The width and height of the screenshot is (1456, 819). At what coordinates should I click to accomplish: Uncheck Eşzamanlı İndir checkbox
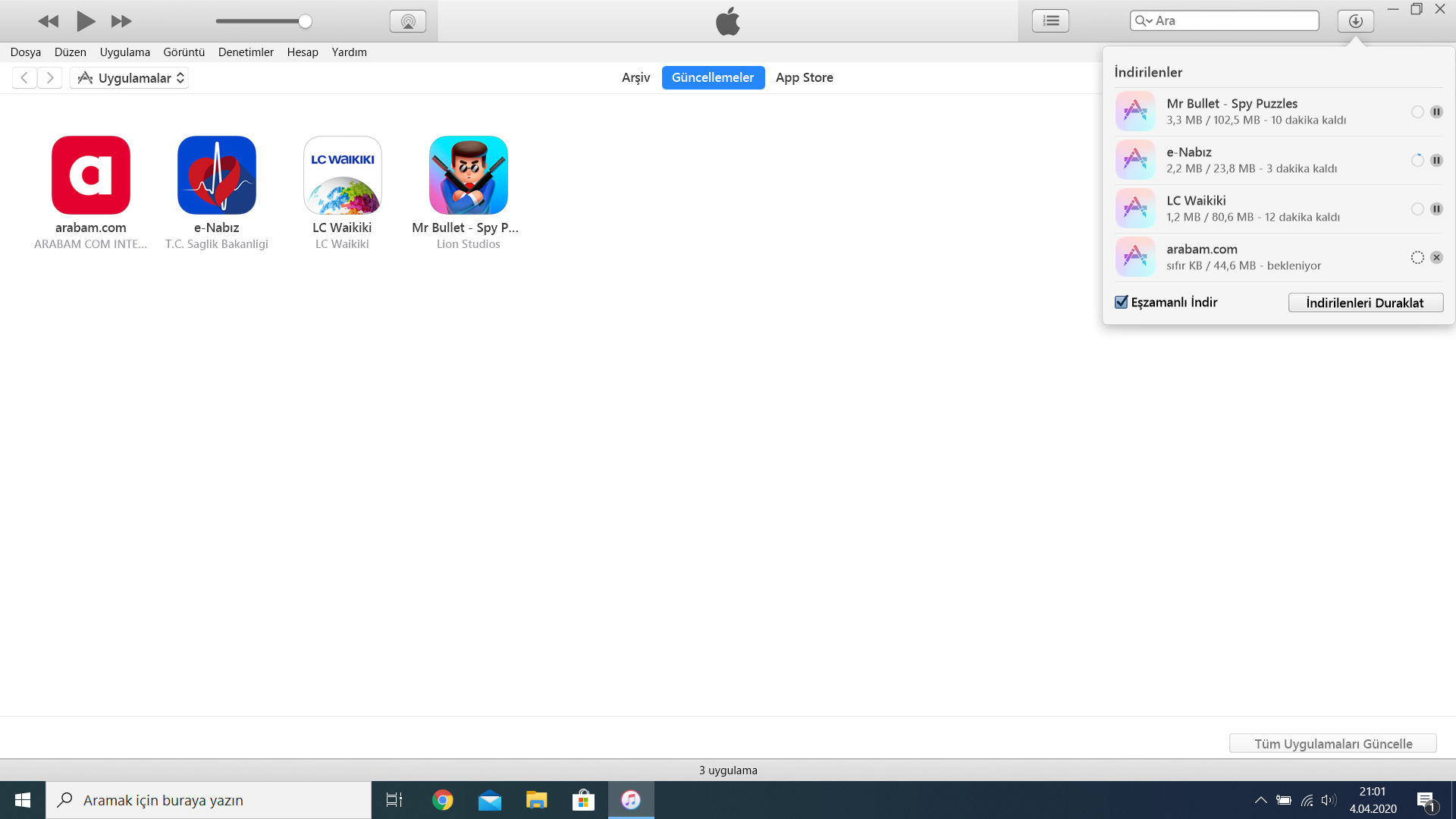click(x=1122, y=303)
